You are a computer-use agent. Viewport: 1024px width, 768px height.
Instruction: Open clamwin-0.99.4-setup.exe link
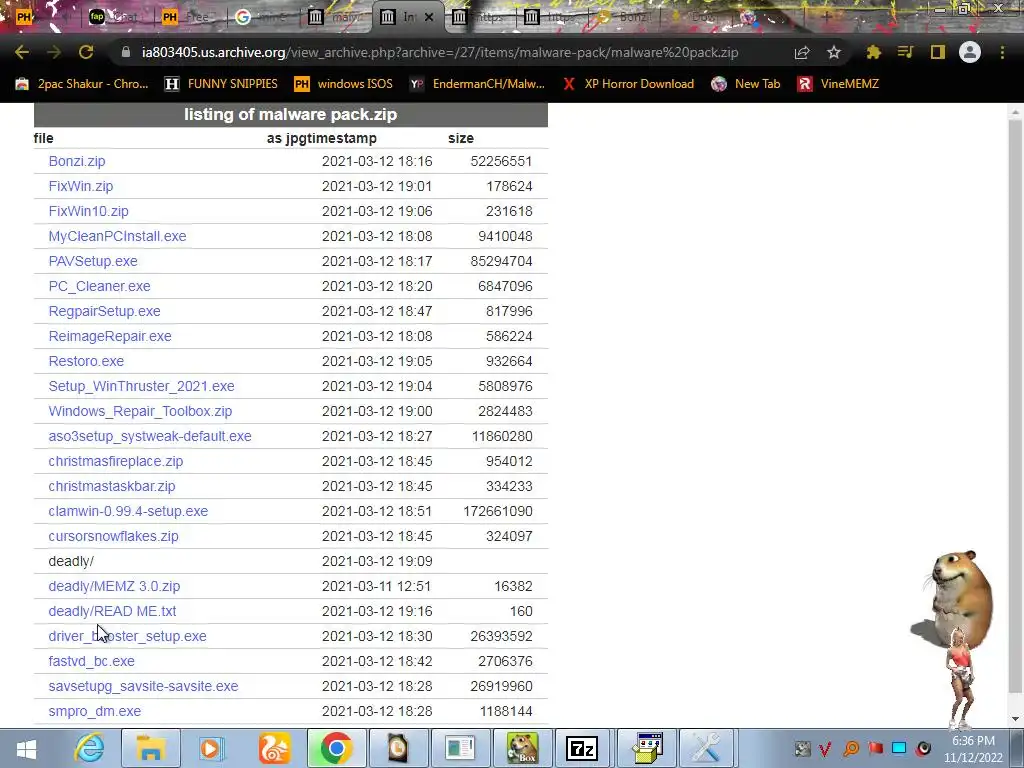(x=128, y=511)
